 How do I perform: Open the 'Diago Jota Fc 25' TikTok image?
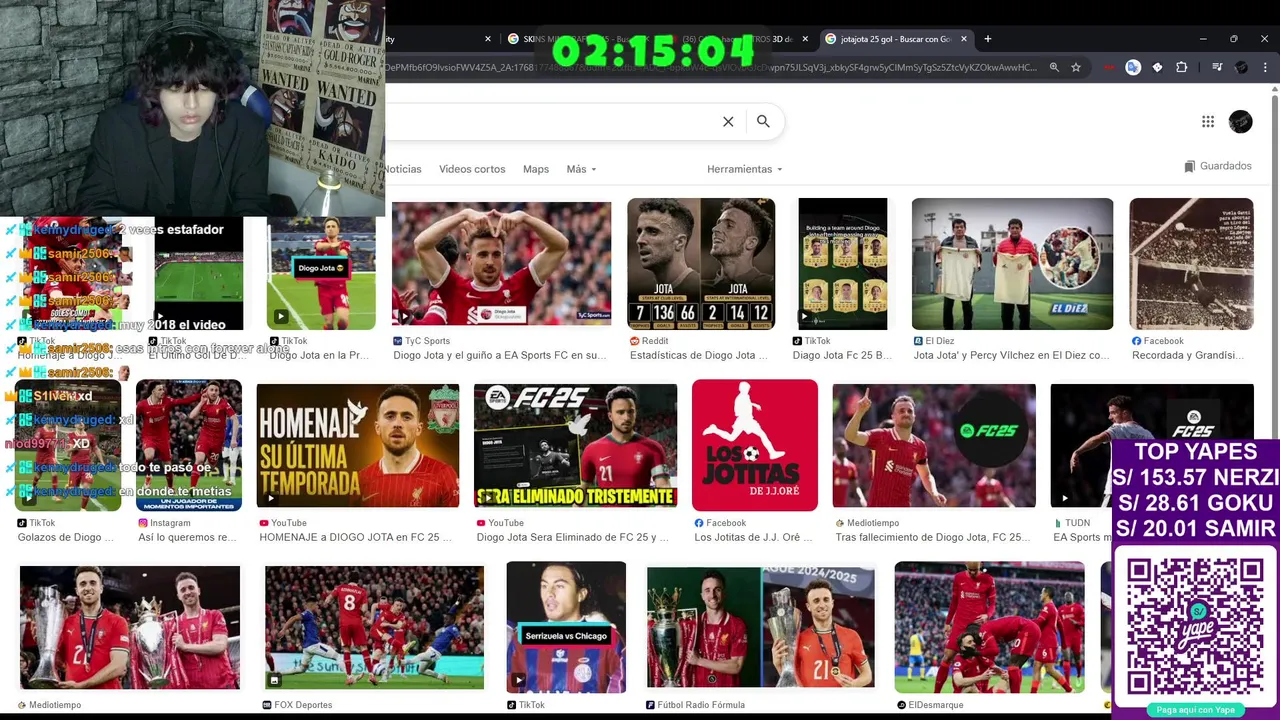pos(843,264)
